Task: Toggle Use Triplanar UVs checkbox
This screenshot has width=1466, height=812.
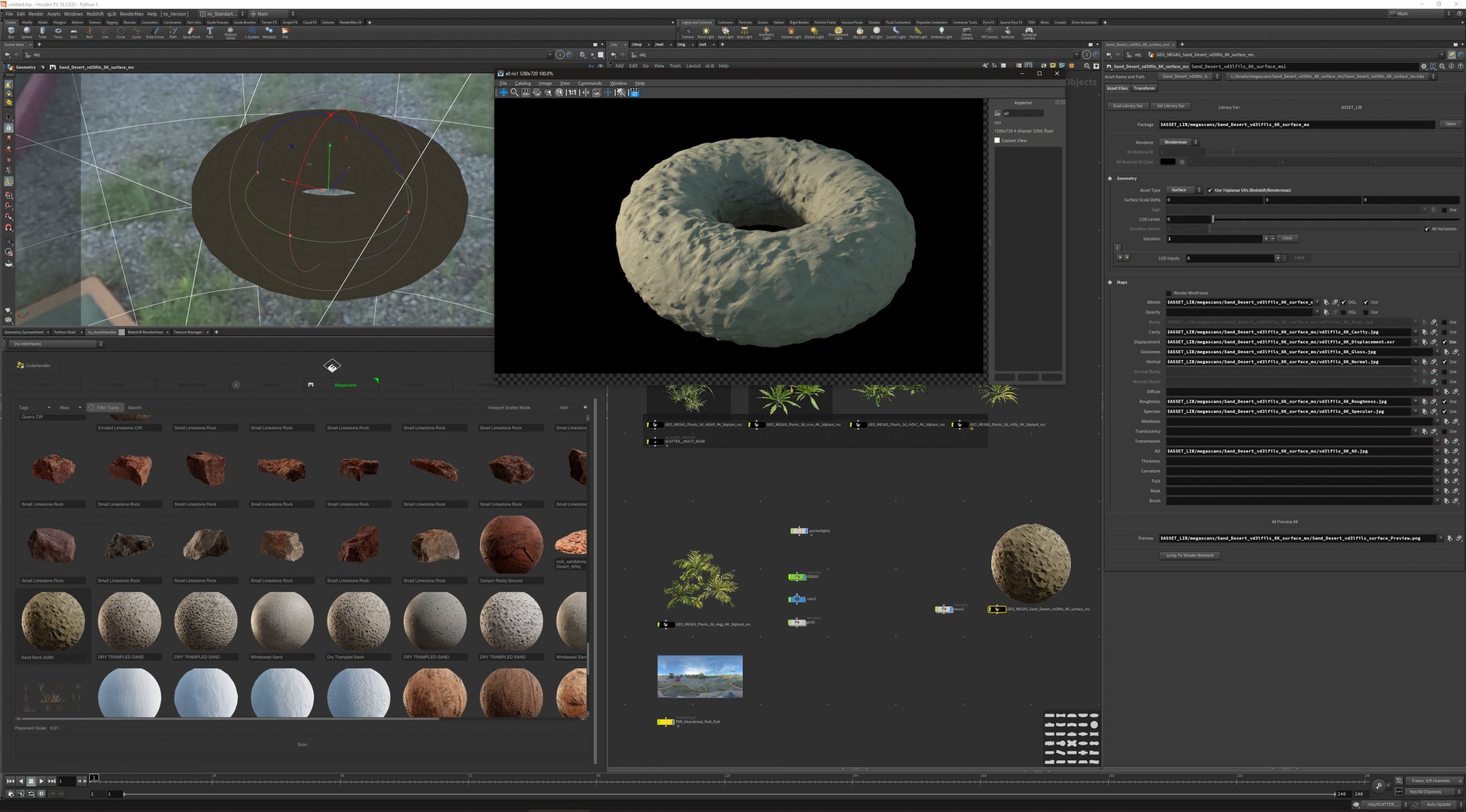Action: 1209,190
